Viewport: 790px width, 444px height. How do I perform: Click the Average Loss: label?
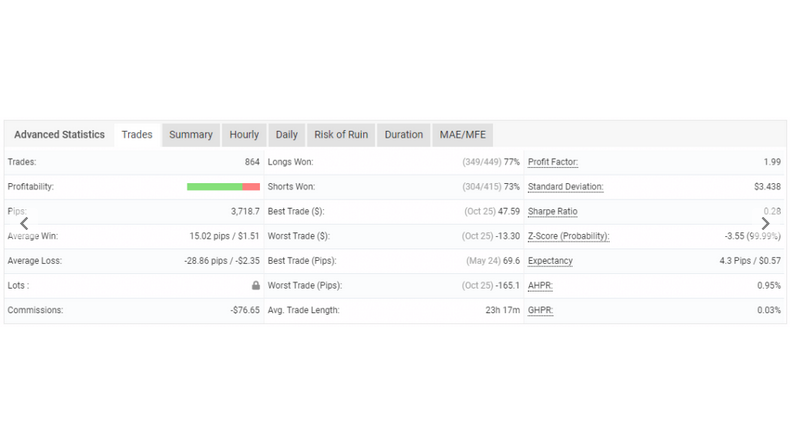click(x=35, y=261)
